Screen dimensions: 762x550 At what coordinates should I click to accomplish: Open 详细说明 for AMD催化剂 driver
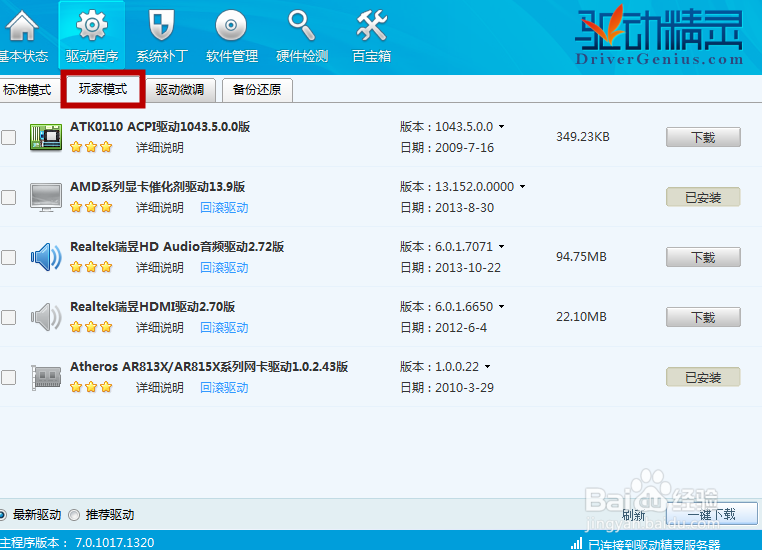coord(160,207)
